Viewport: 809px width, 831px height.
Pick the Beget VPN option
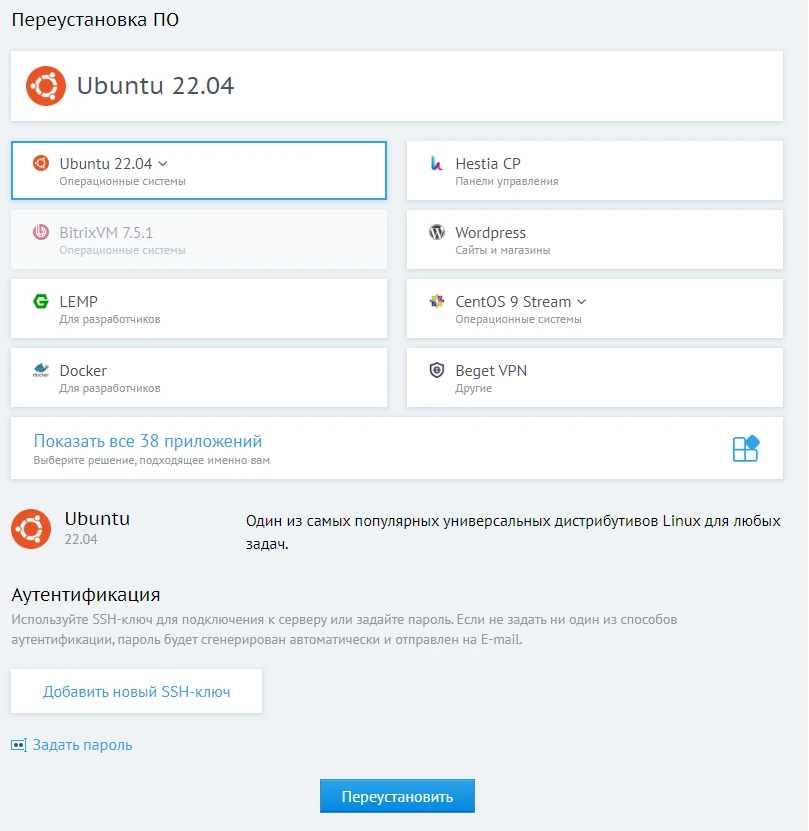tap(594, 378)
